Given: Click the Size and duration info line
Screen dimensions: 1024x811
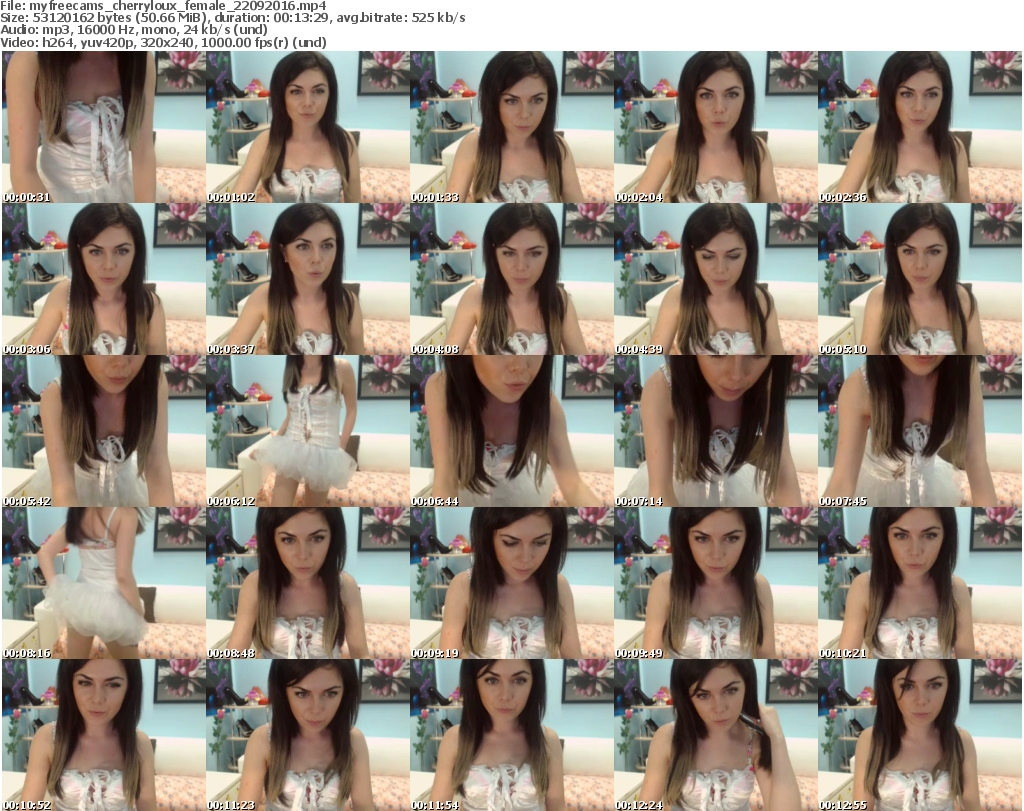Looking at the screenshot, I should (233, 18).
